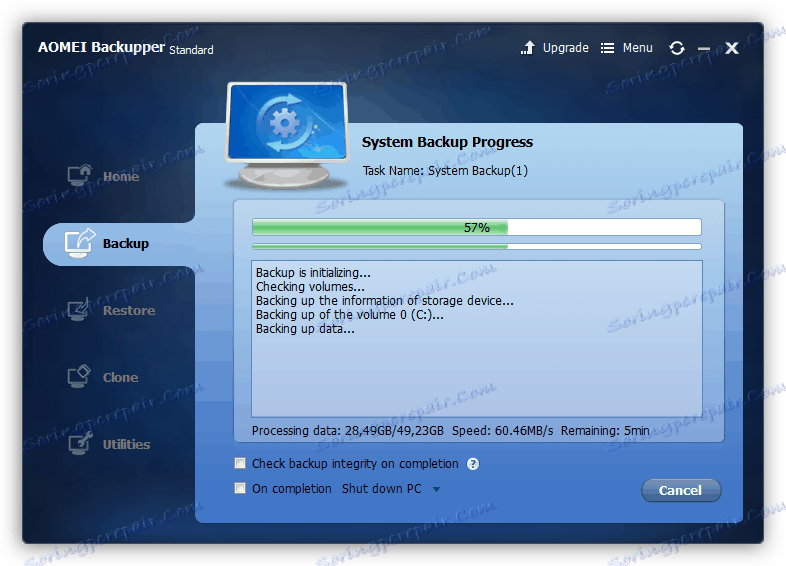Cancel the running backup
Screen dimensions: 786x566
(681, 490)
